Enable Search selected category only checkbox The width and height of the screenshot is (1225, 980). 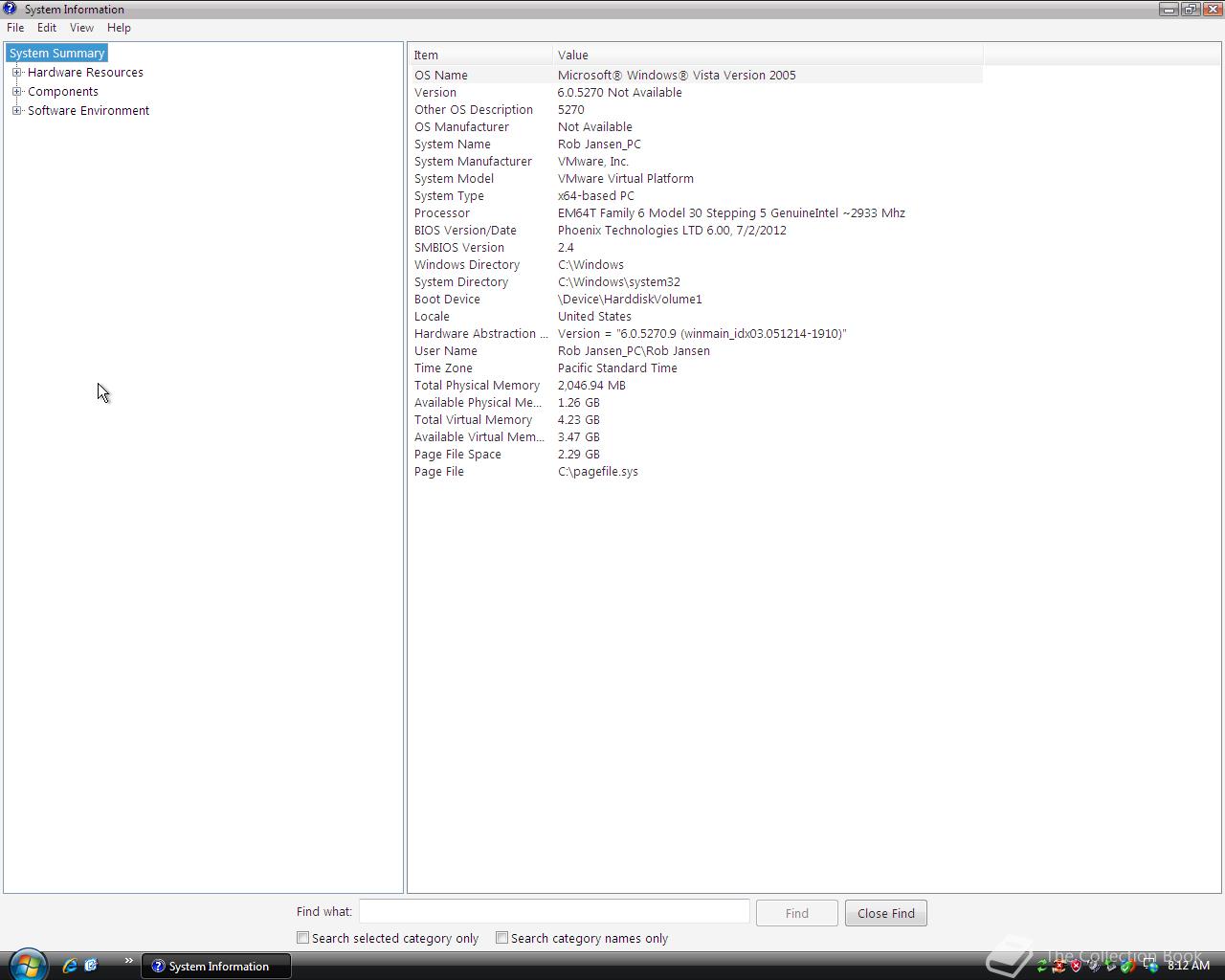[302, 938]
